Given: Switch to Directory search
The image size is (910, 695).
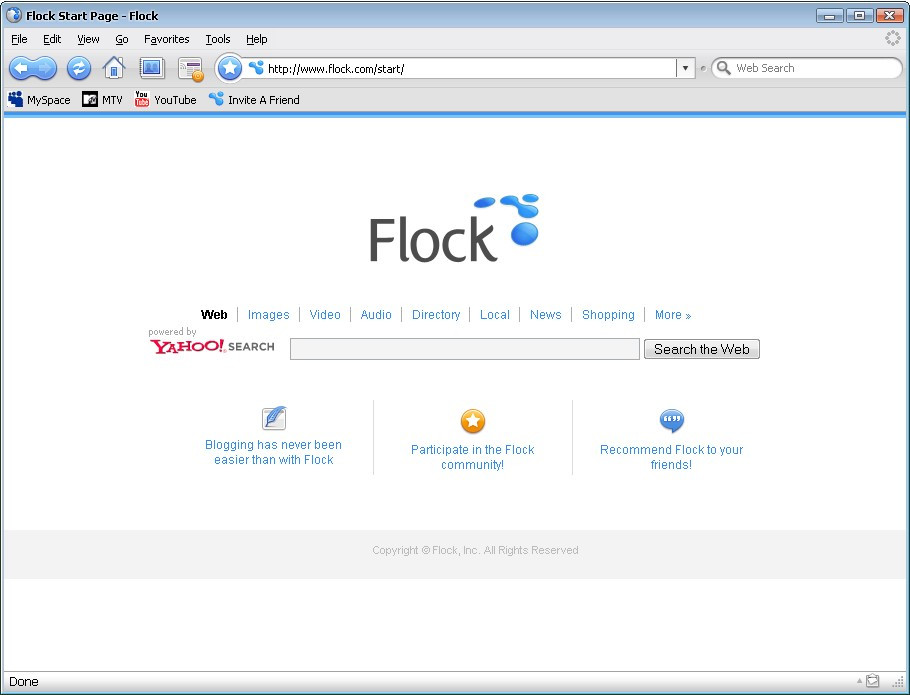Looking at the screenshot, I should pos(436,314).
